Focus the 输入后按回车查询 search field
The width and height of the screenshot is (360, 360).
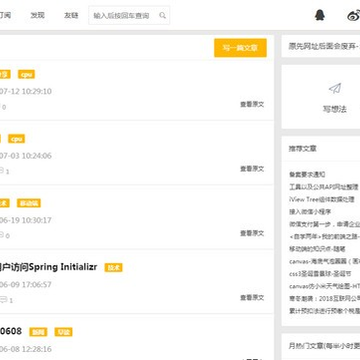pyautogui.click(x=129, y=15)
